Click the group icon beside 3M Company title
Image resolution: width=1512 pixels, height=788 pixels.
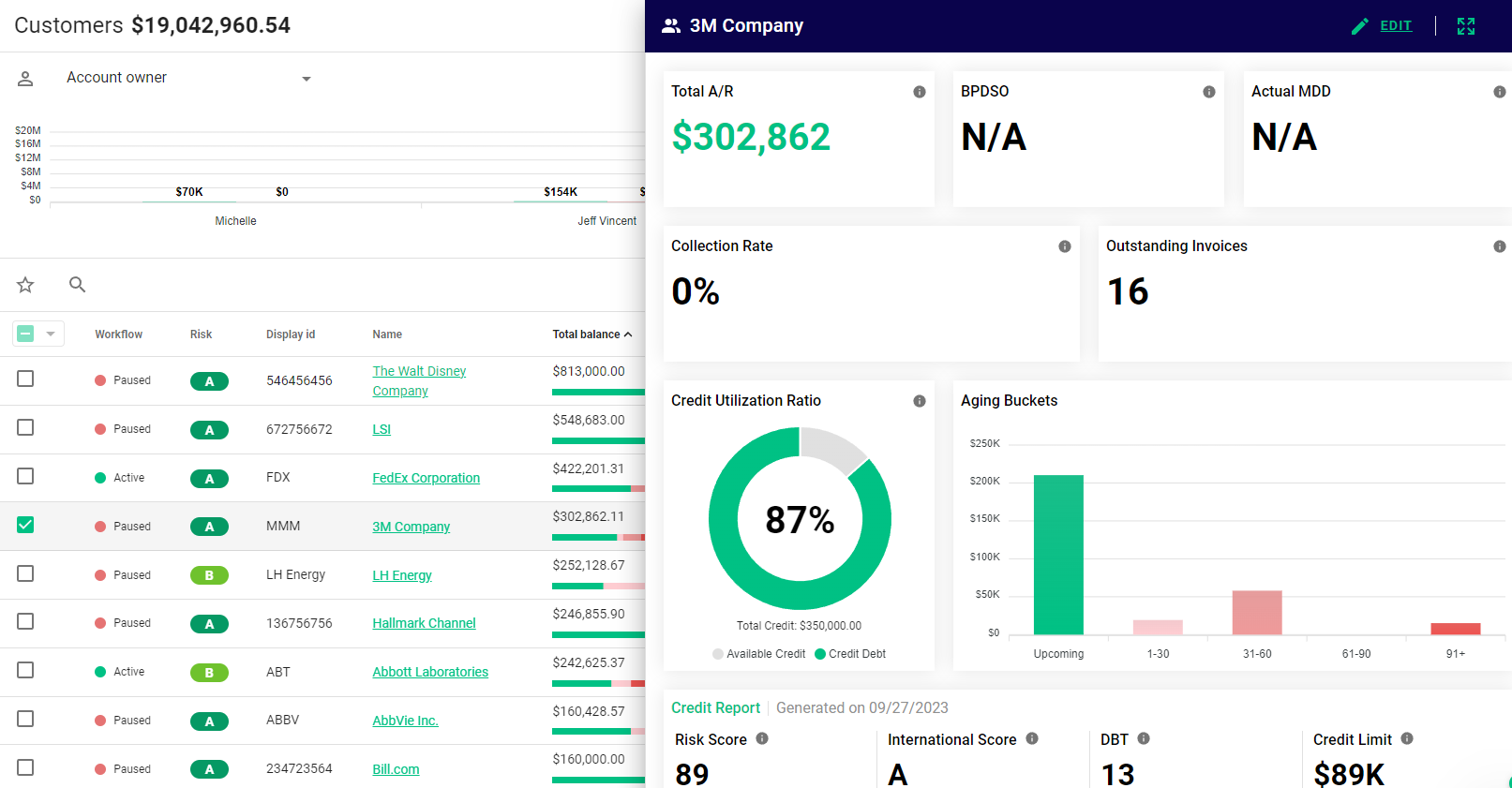point(671,26)
